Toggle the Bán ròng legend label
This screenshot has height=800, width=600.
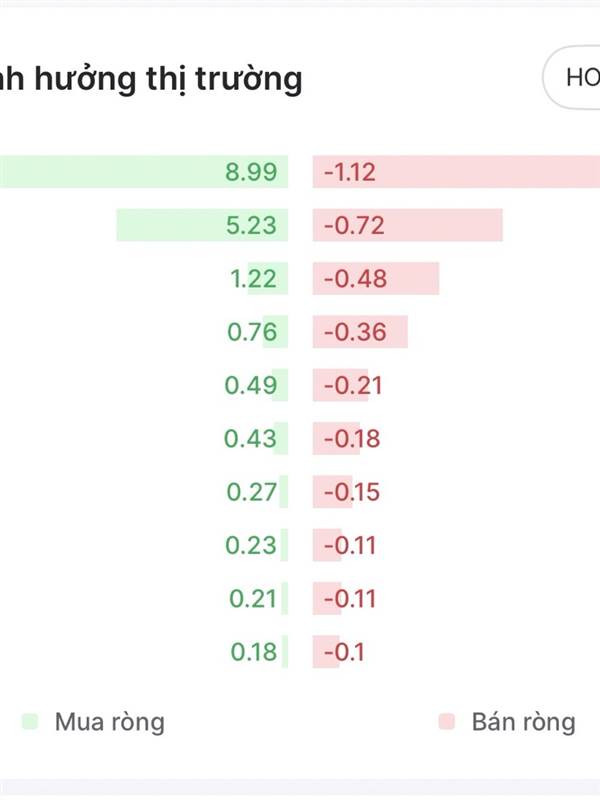coord(523,721)
